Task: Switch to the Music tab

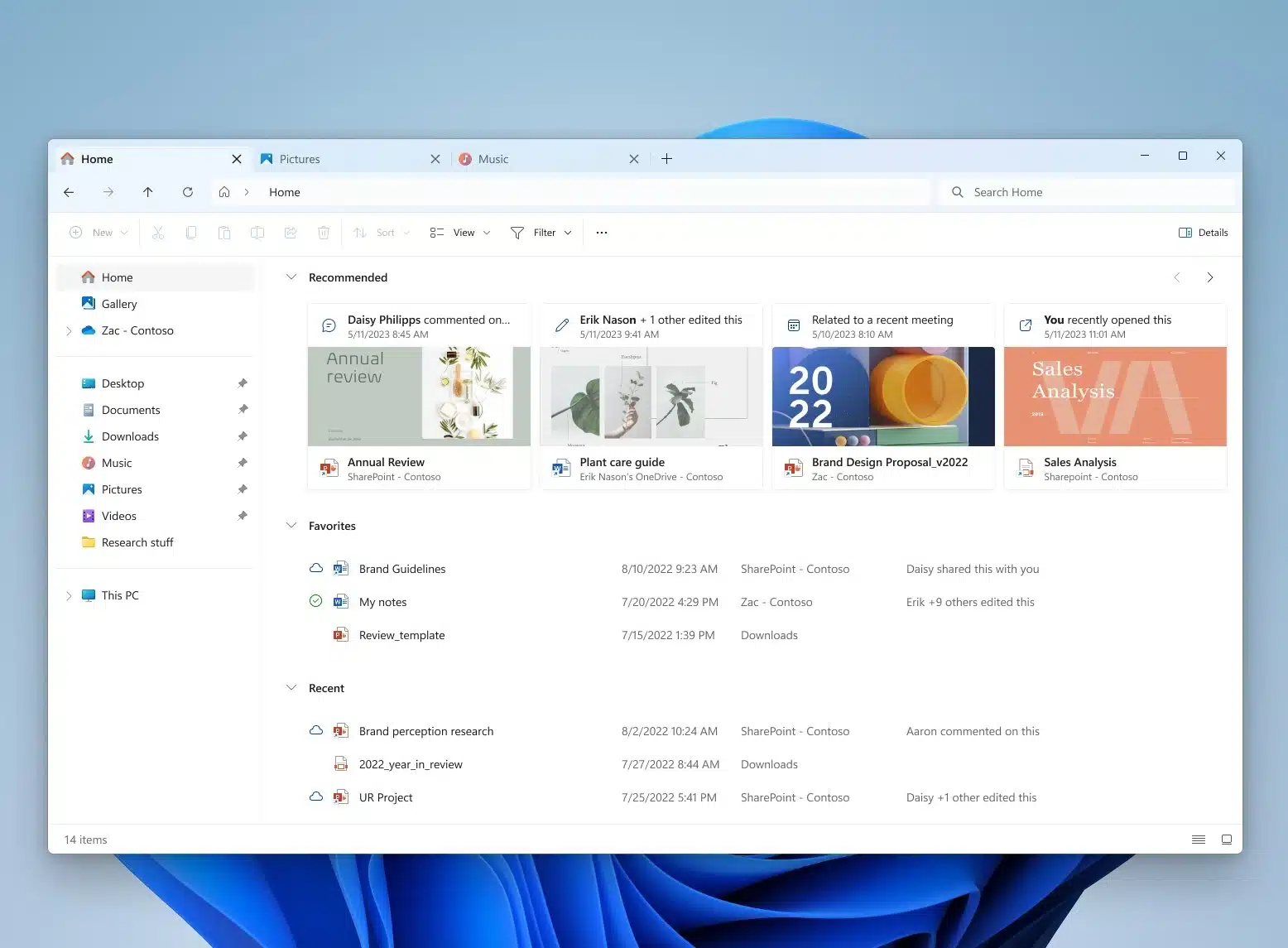Action: pyautogui.click(x=492, y=158)
